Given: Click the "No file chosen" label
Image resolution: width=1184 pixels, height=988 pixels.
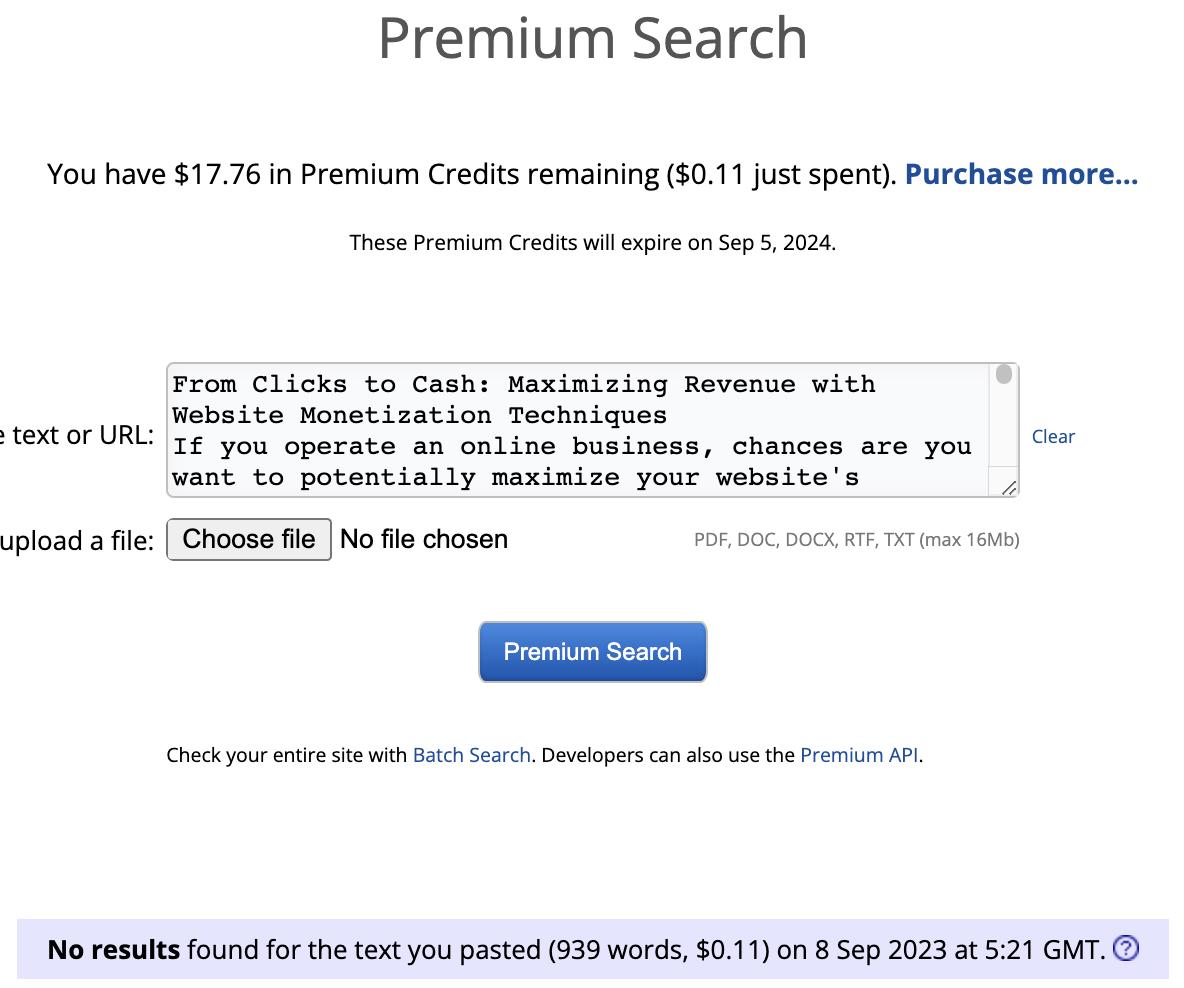Looking at the screenshot, I should 424,540.
